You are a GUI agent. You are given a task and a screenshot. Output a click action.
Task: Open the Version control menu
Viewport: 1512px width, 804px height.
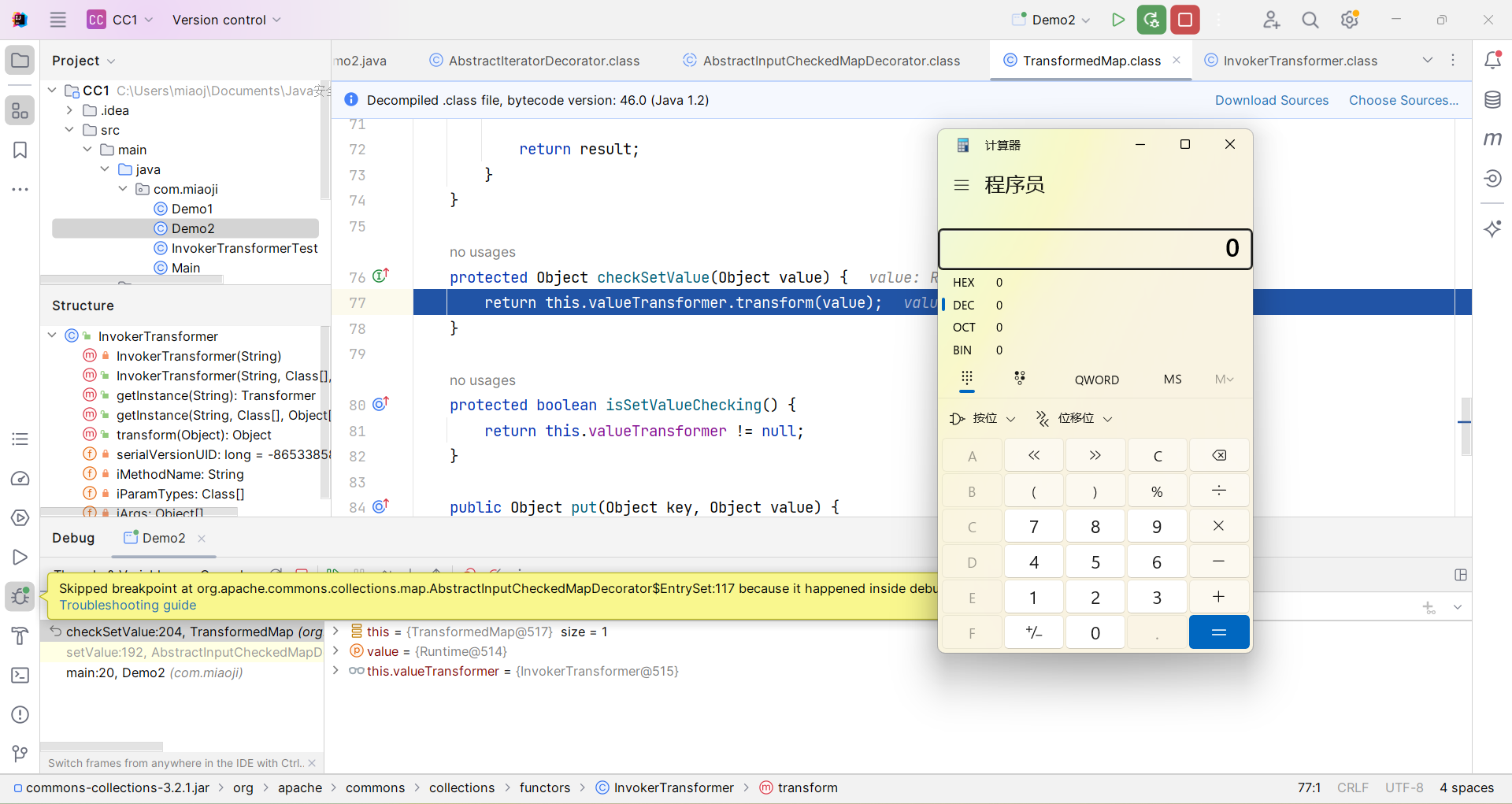point(226,20)
